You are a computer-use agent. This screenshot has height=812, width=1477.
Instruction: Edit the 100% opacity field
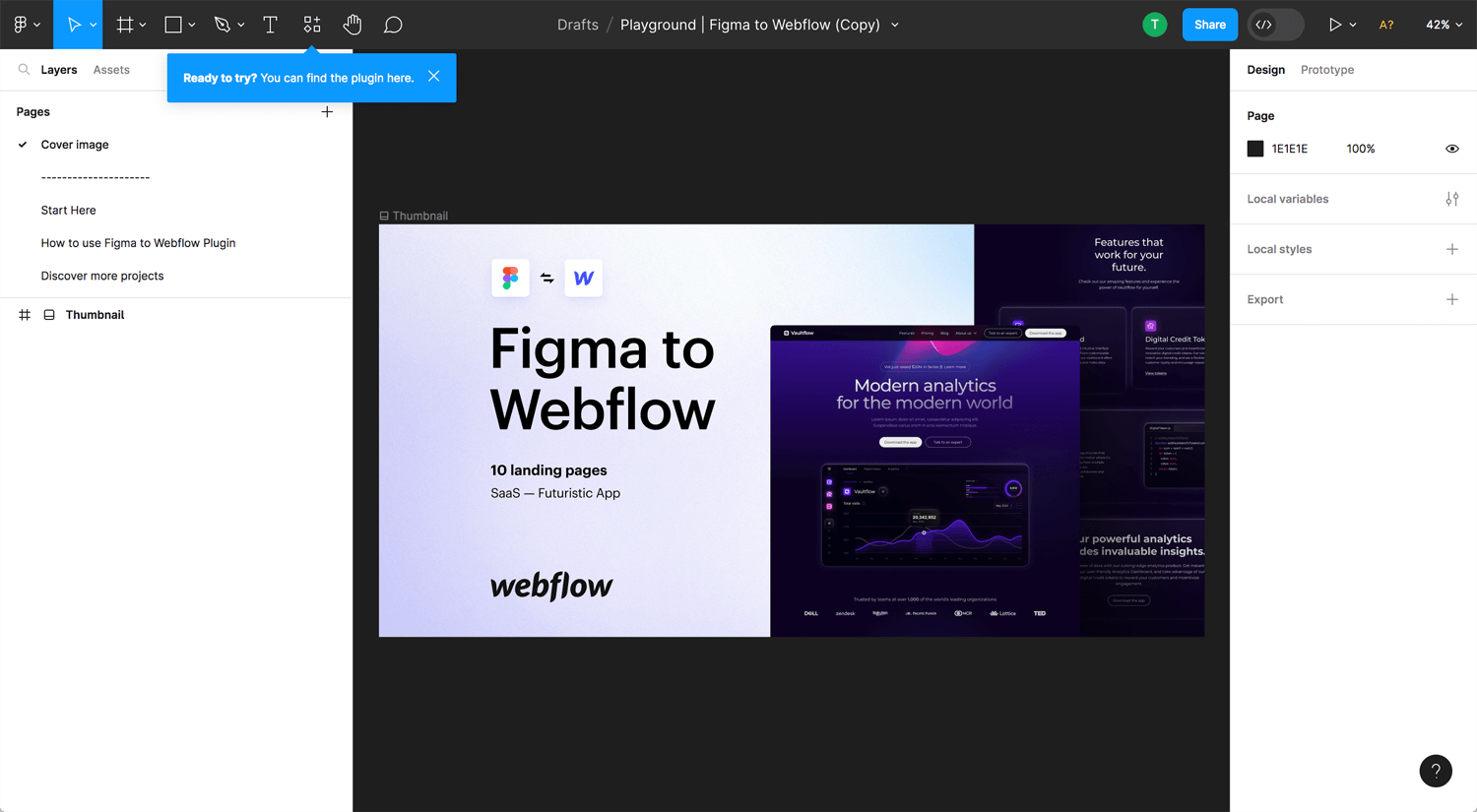point(1360,149)
